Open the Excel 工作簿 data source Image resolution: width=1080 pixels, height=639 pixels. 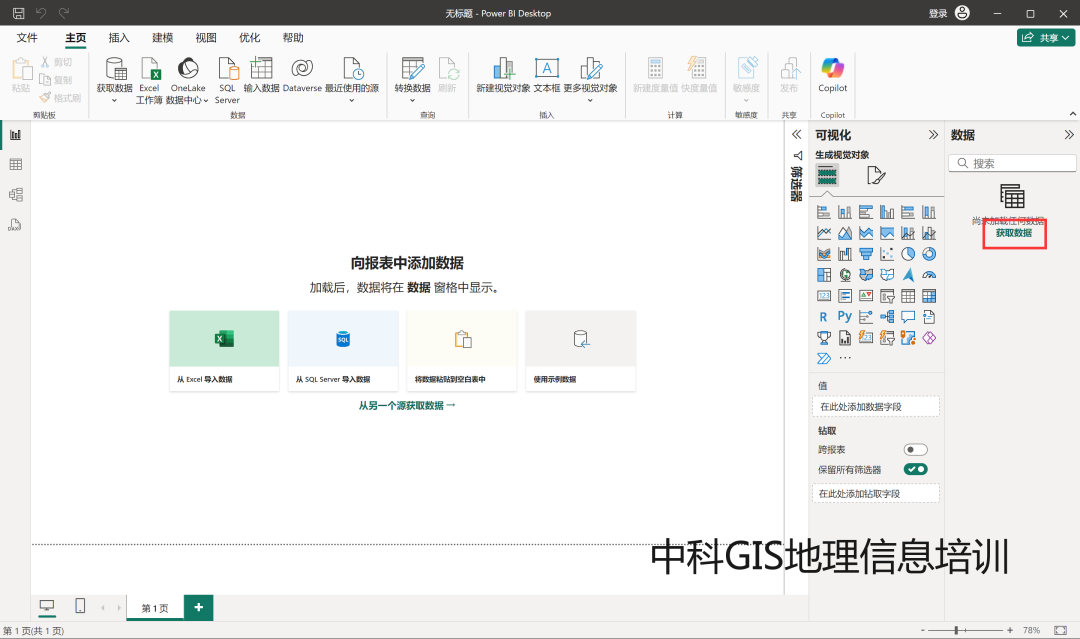pos(149,81)
